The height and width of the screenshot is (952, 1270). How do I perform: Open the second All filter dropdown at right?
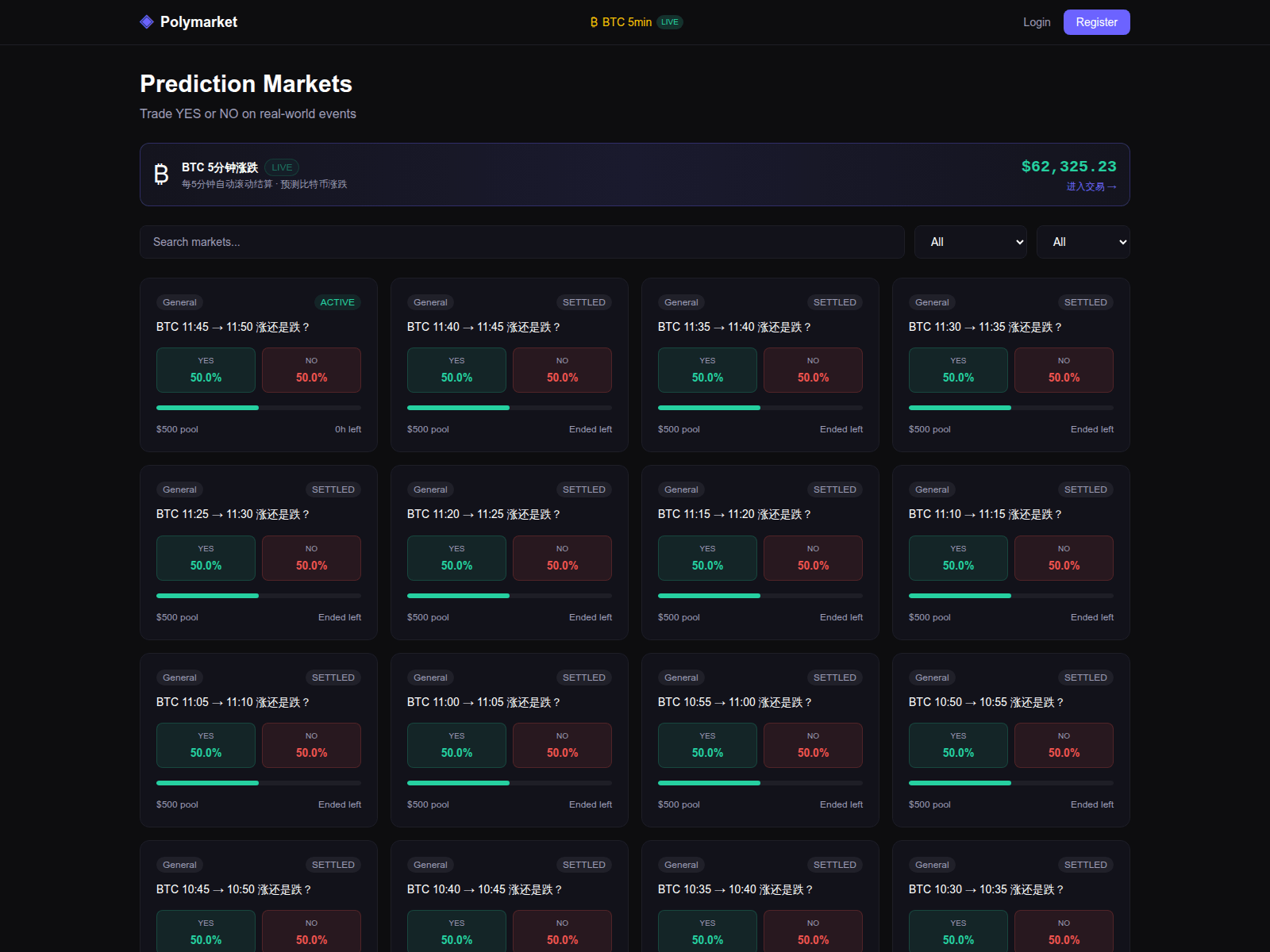click(x=1083, y=242)
